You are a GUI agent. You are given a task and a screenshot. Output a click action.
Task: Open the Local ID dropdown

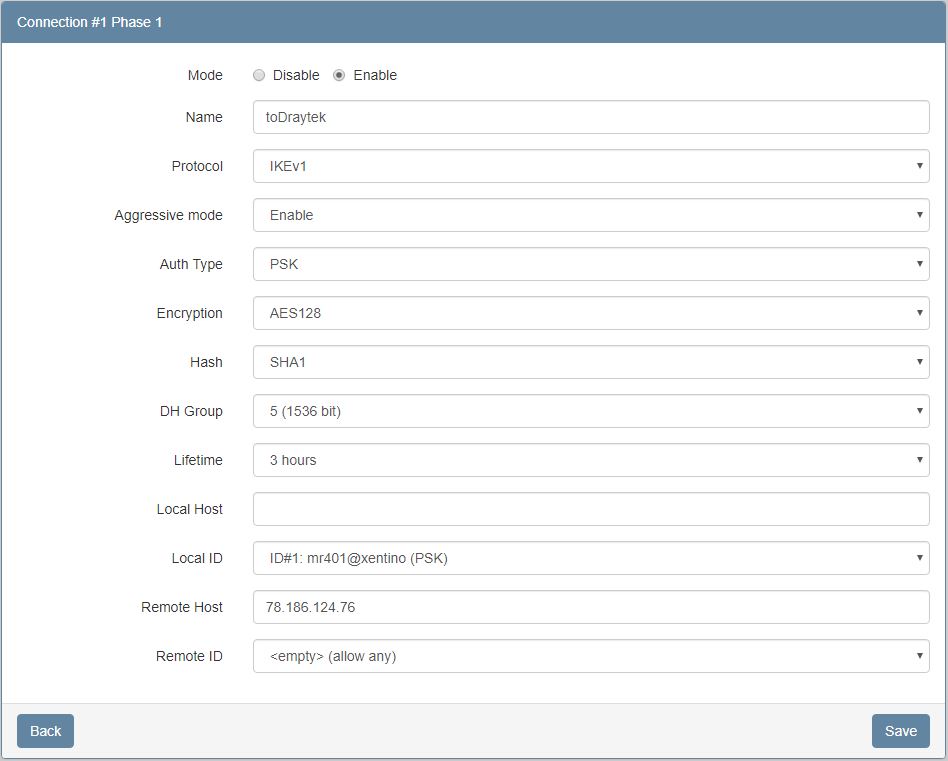[x=591, y=558]
